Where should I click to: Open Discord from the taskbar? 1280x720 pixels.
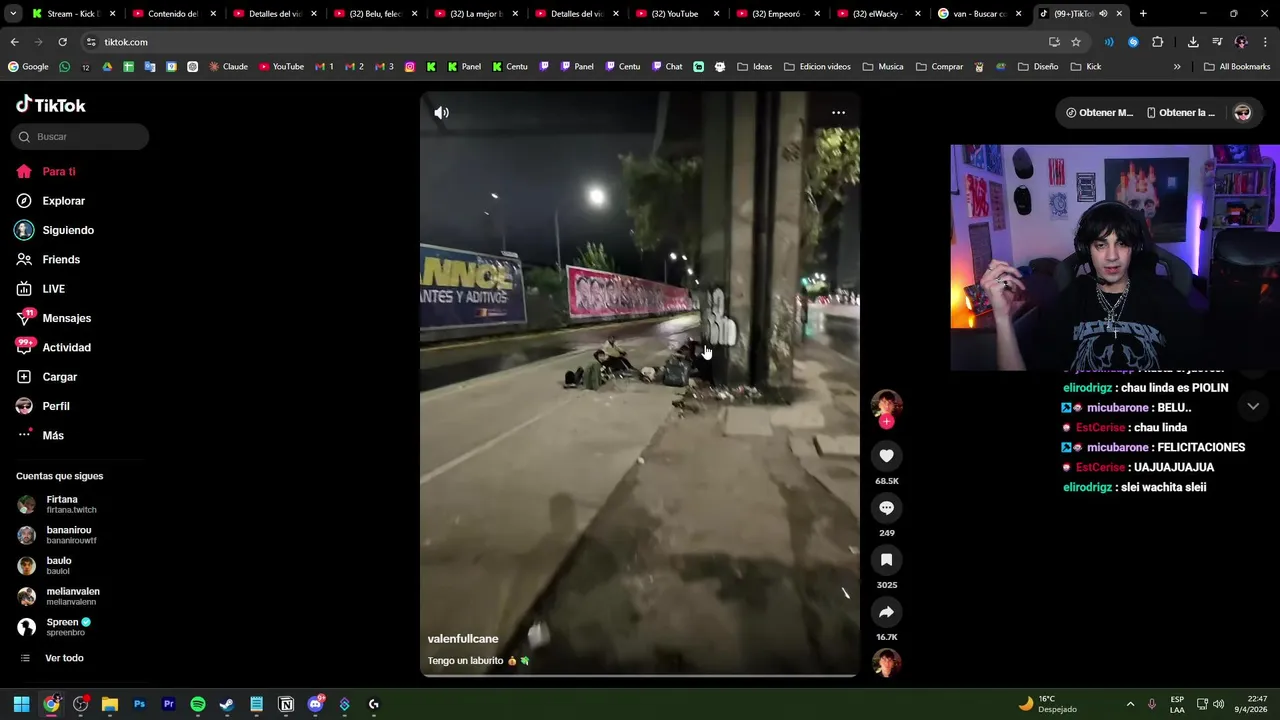(x=316, y=704)
